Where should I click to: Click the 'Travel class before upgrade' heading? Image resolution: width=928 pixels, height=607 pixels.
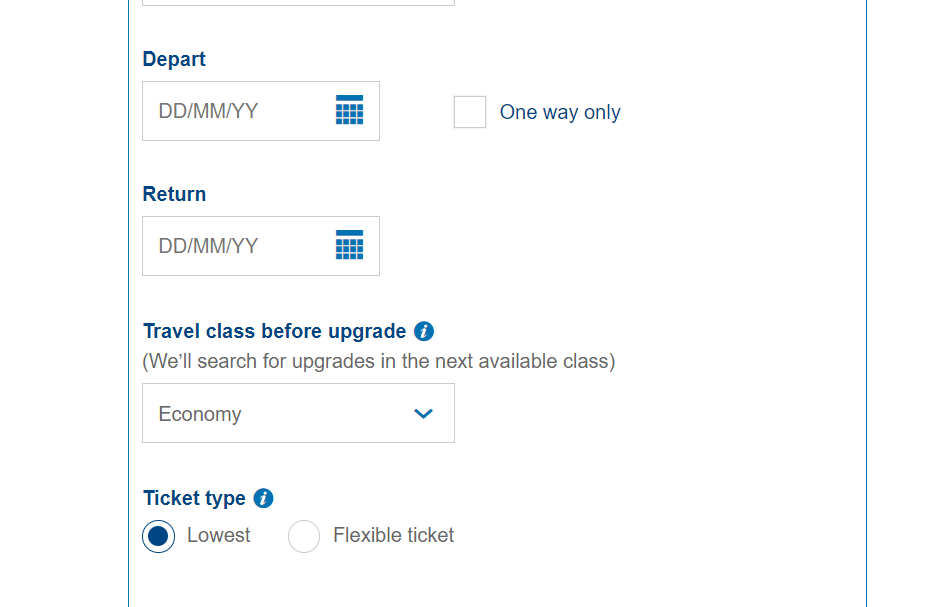pos(275,331)
